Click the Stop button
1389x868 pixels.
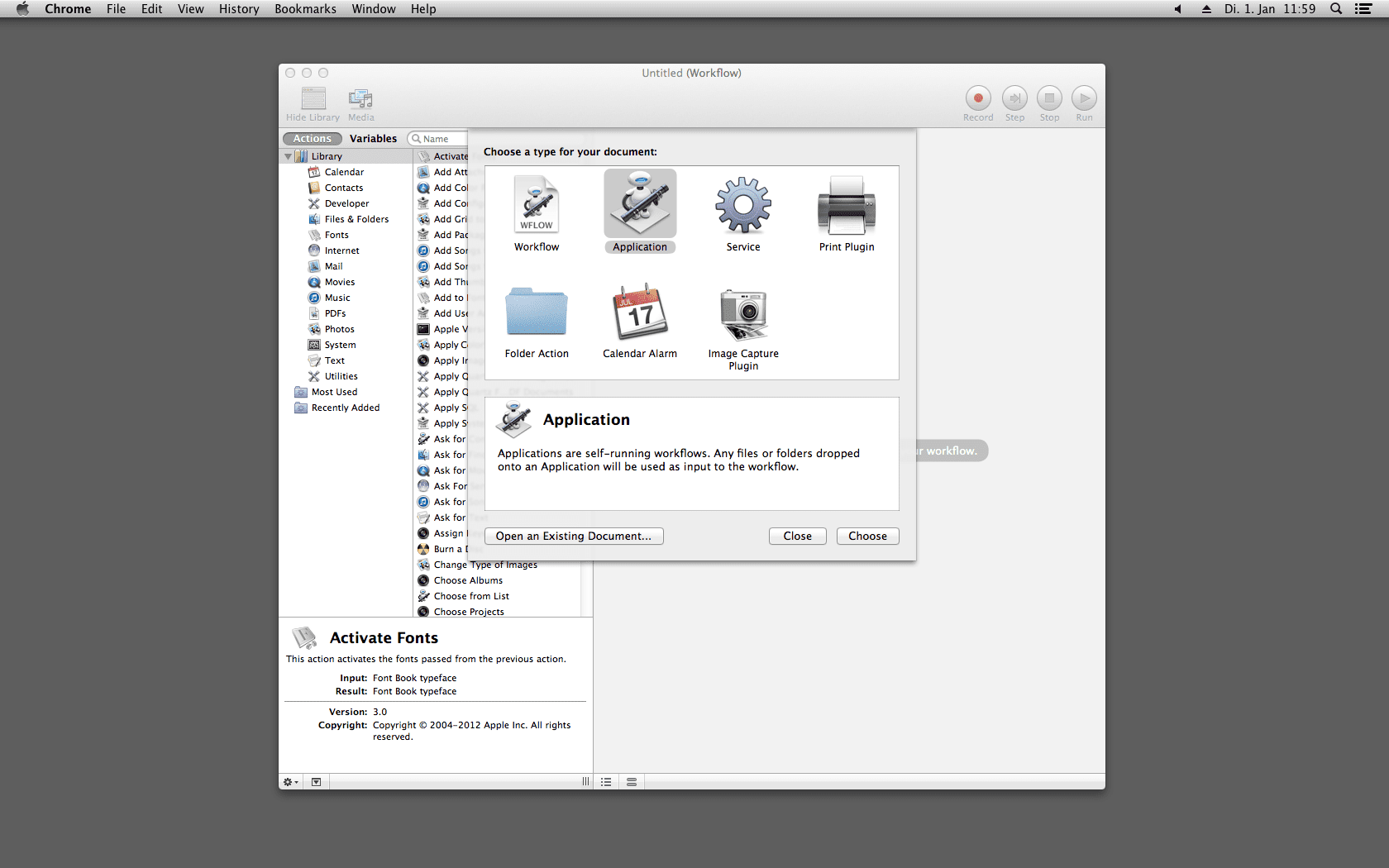pyautogui.click(x=1049, y=98)
